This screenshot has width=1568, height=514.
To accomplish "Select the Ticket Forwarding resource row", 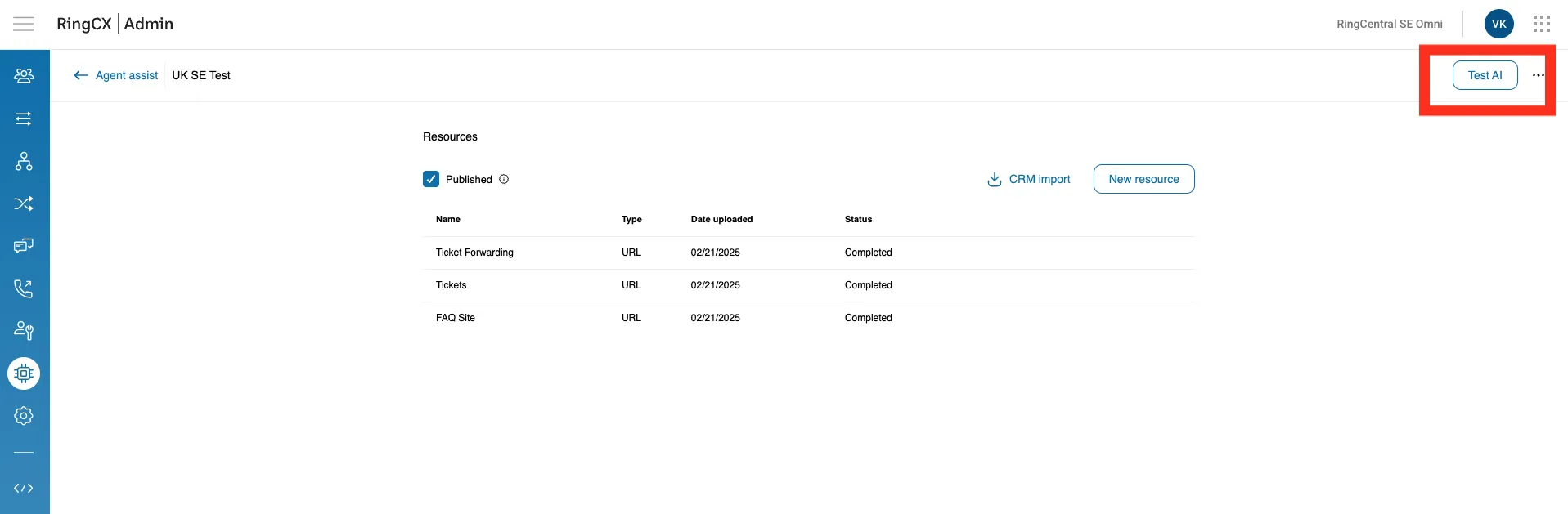I will coord(474,253).
